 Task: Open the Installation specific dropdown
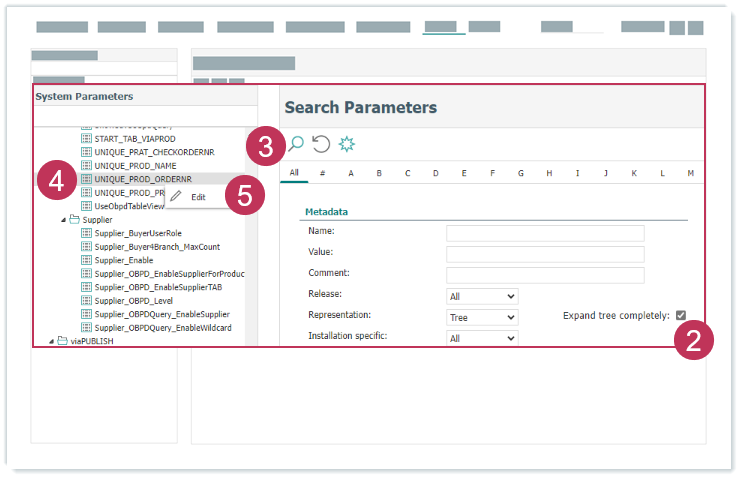coord(481,338)
